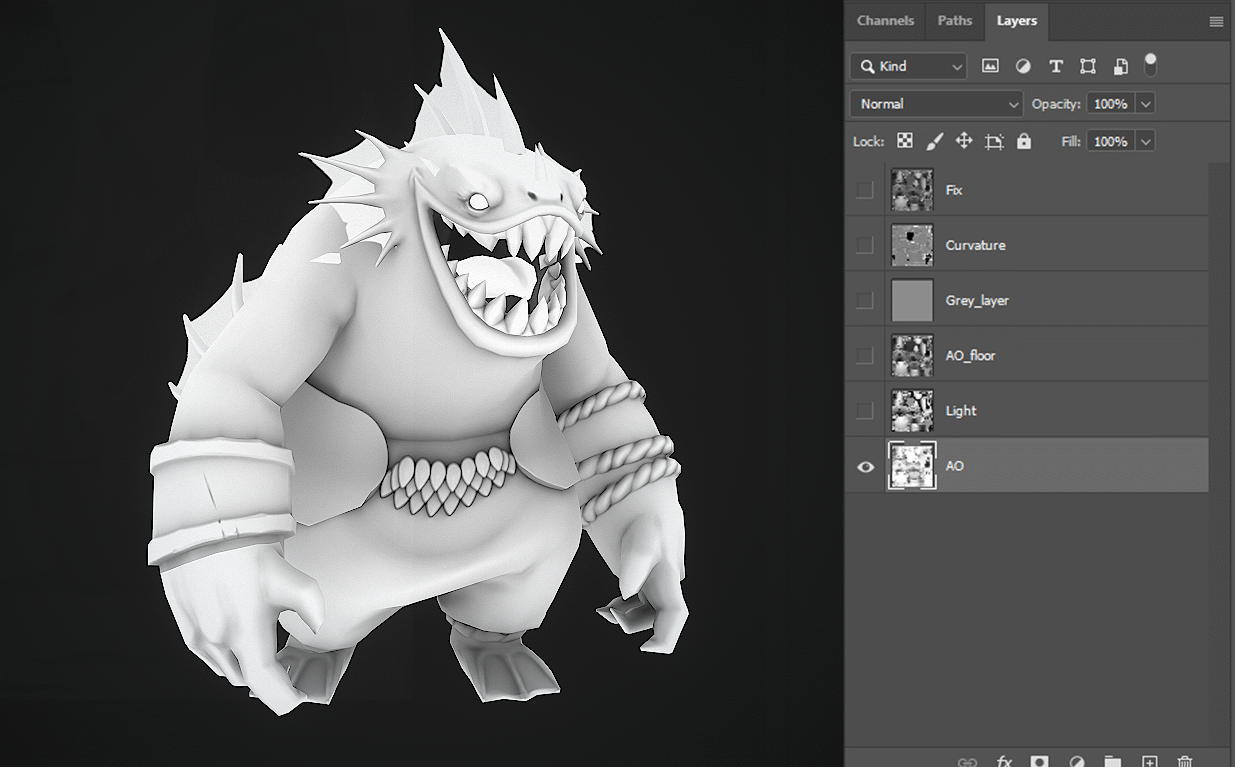Lock image pixels brush icon
1235x767 pixels.
coord(934,141)
